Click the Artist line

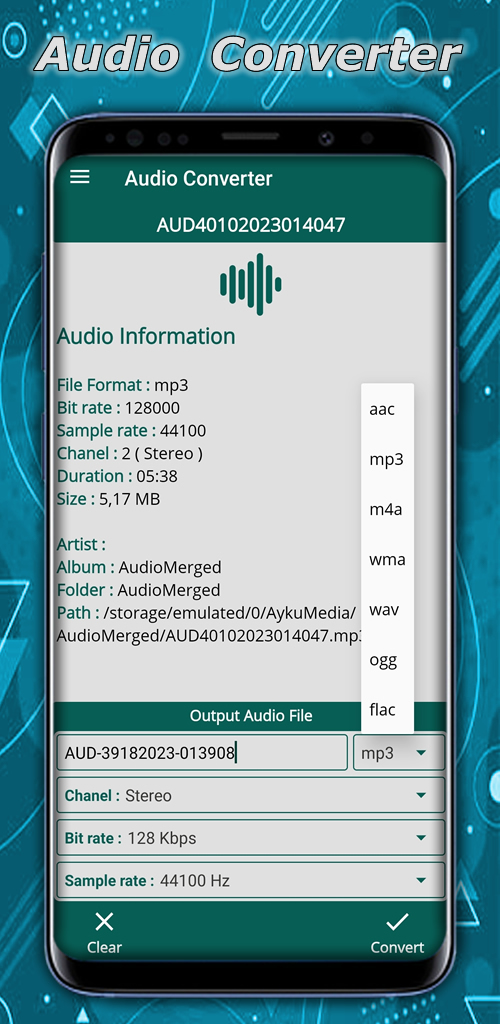(81, 544)
